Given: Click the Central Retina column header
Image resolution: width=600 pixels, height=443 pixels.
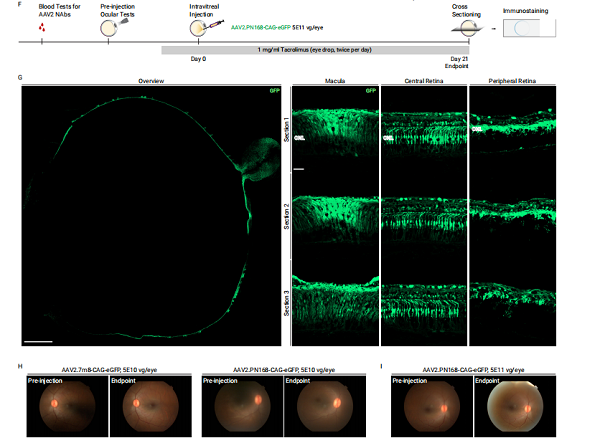Looking at the screenshot, I should pyautogui.click(x=424, y=81).
